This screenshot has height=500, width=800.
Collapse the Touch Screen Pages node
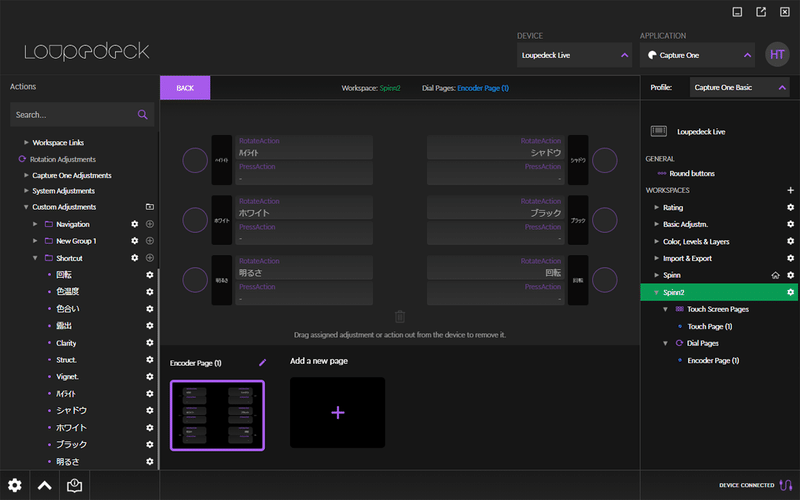[665, 309]
